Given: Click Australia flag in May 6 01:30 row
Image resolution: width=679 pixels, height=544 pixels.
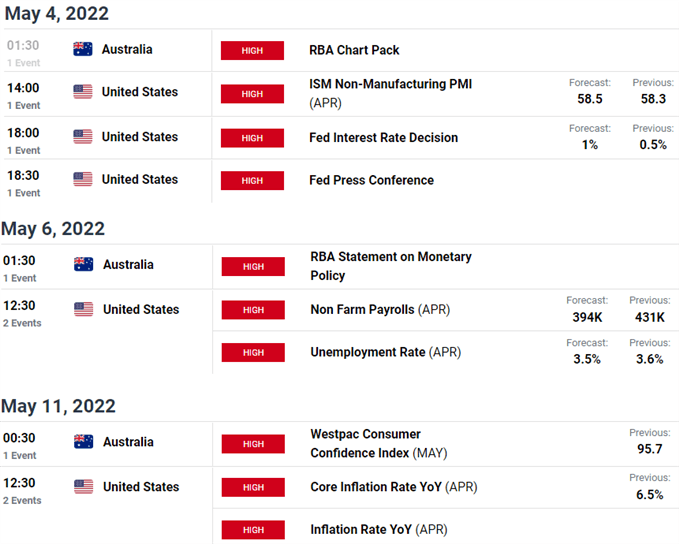Looking at the screenshot, I should coord(84,264).
